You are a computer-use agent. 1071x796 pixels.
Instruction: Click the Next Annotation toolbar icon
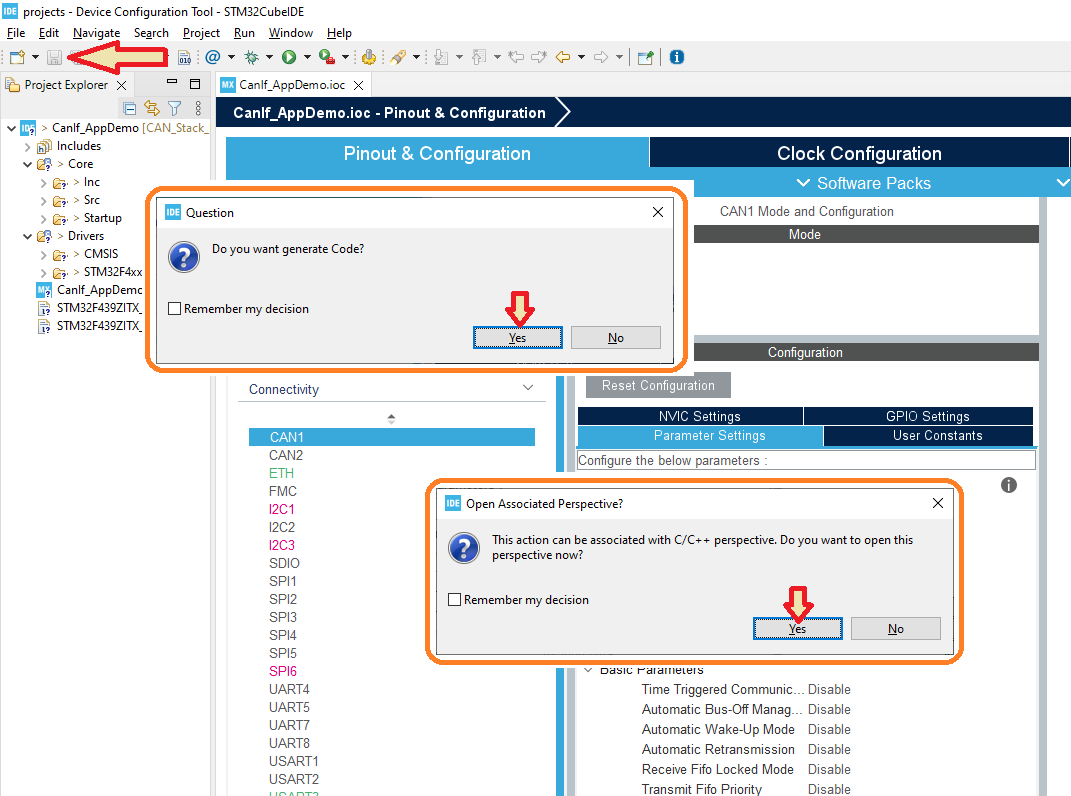441,57
